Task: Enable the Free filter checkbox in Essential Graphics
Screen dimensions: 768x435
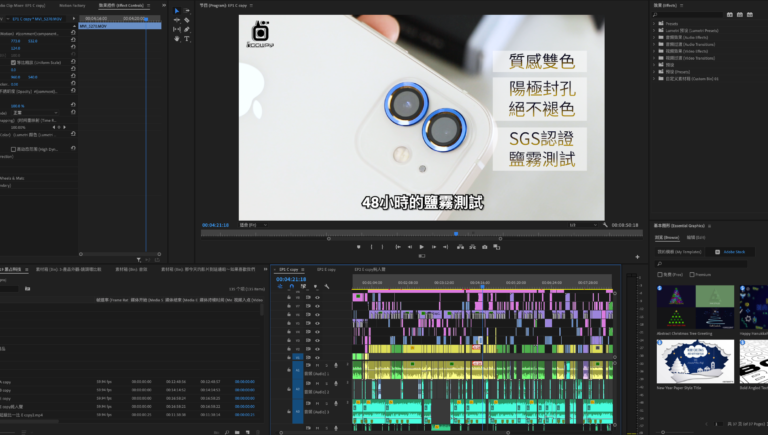Action: pyautogui.click(x=660, y=273)
